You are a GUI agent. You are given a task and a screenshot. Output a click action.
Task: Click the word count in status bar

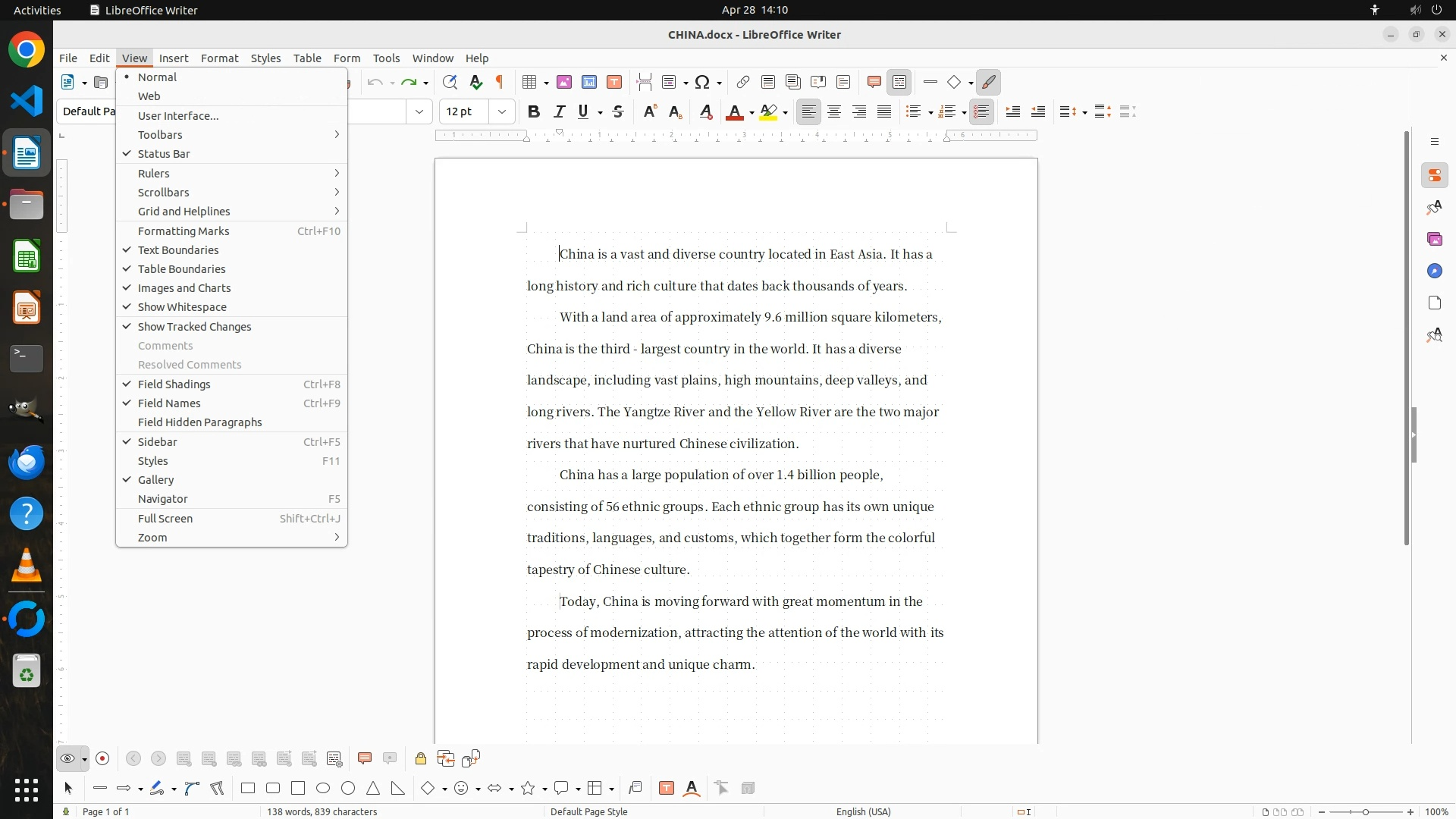click(x=322, y=811)
